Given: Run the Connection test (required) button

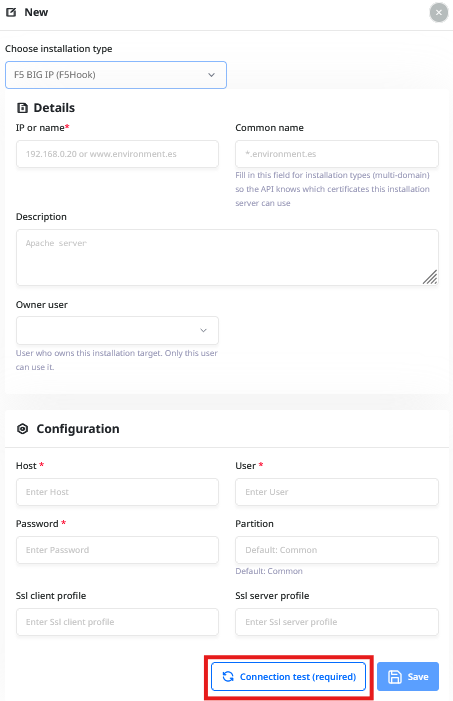Looking at the screenshot, I should (288, 676).
